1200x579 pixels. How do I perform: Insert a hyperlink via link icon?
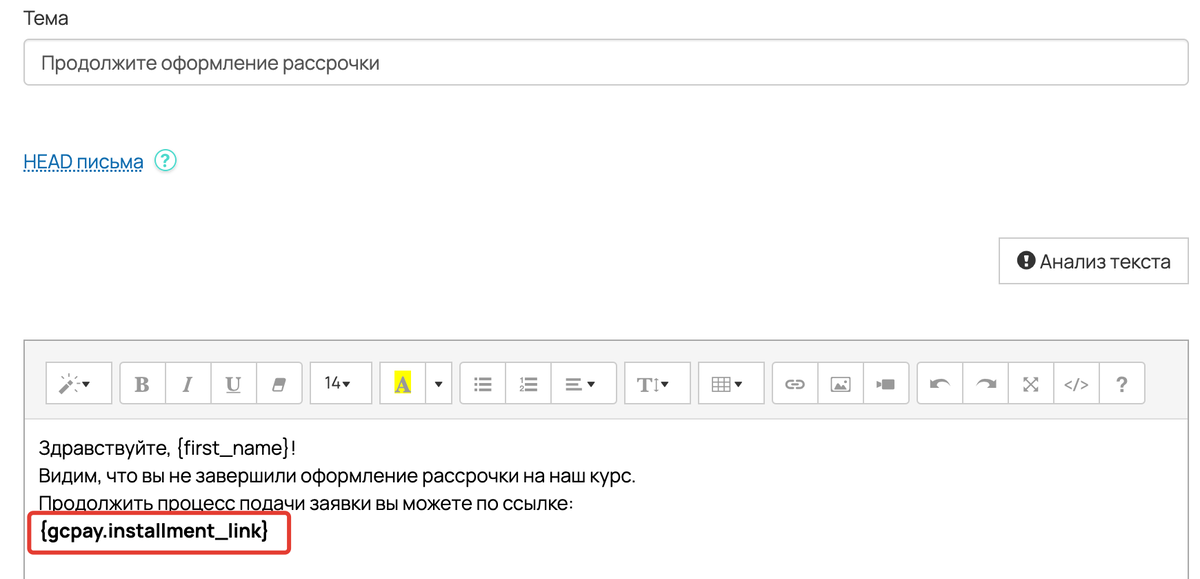tap(795, 383)
